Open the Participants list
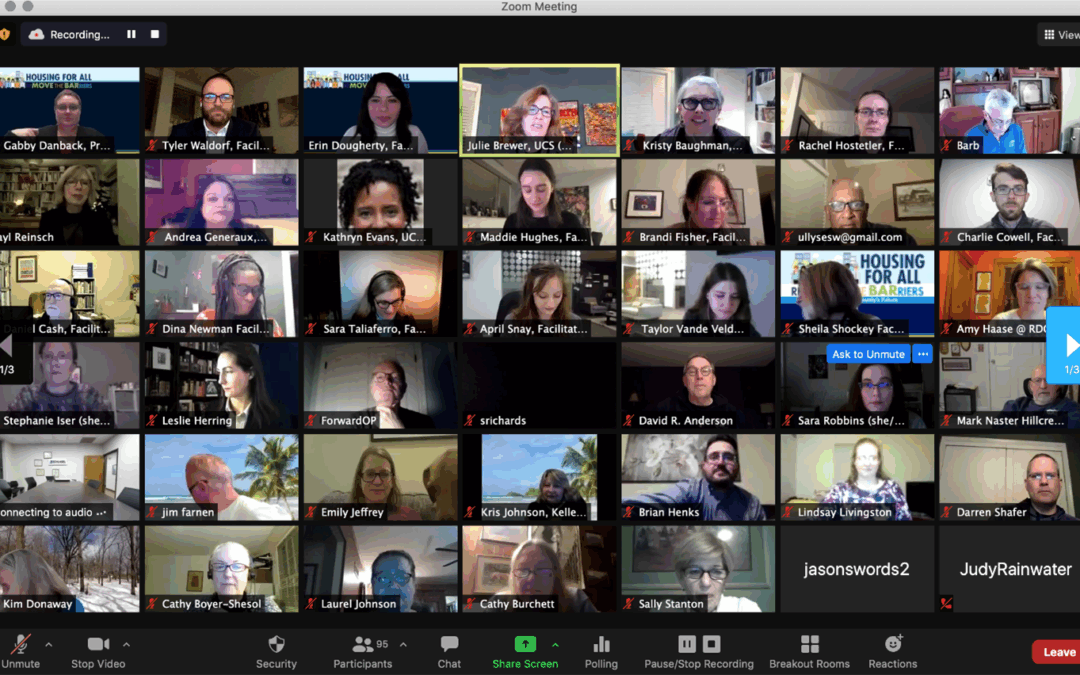 [363, 650]
